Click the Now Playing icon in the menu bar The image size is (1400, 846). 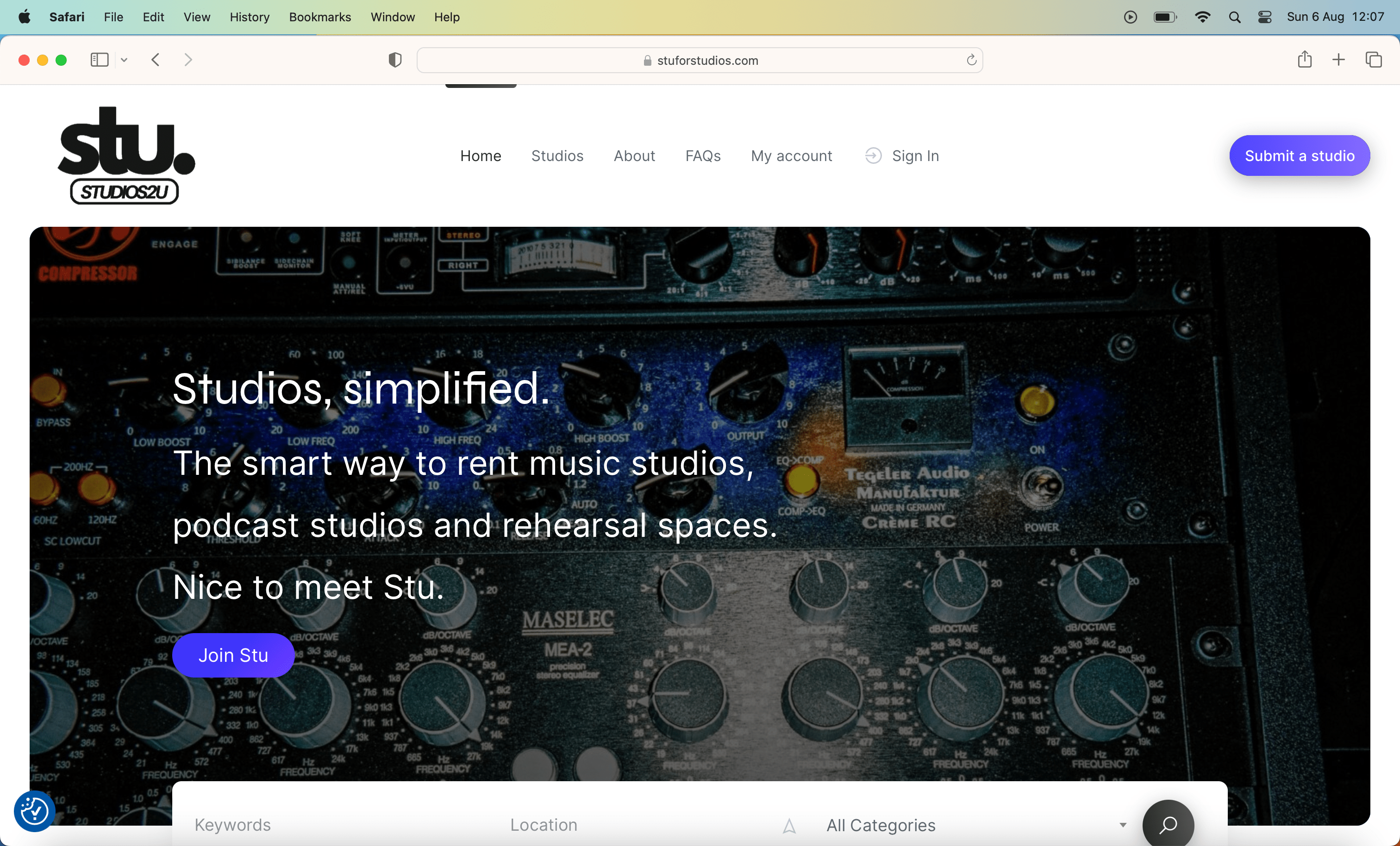click(1130, 17)
